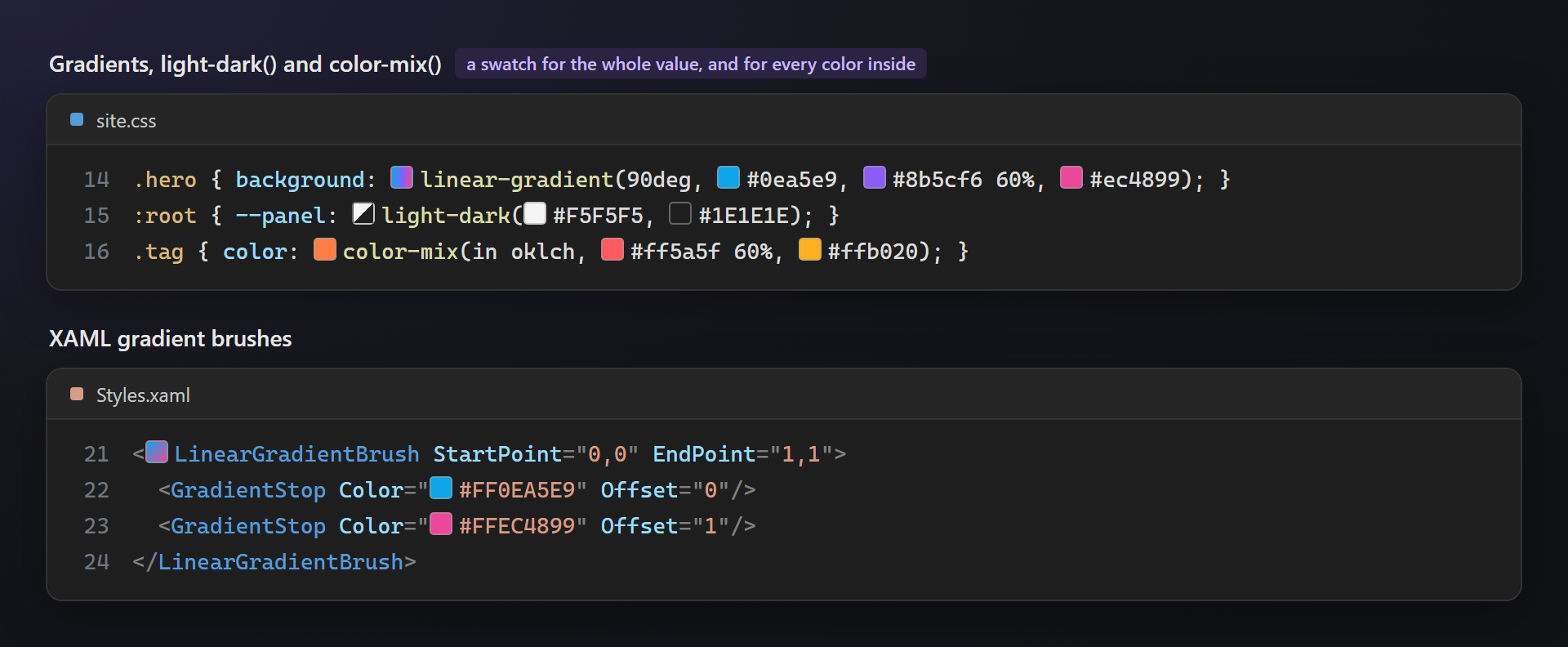Open the #FFEC4899 GradientStop swatch
The width and height of the screenshot is (1568, 647).
441,524
